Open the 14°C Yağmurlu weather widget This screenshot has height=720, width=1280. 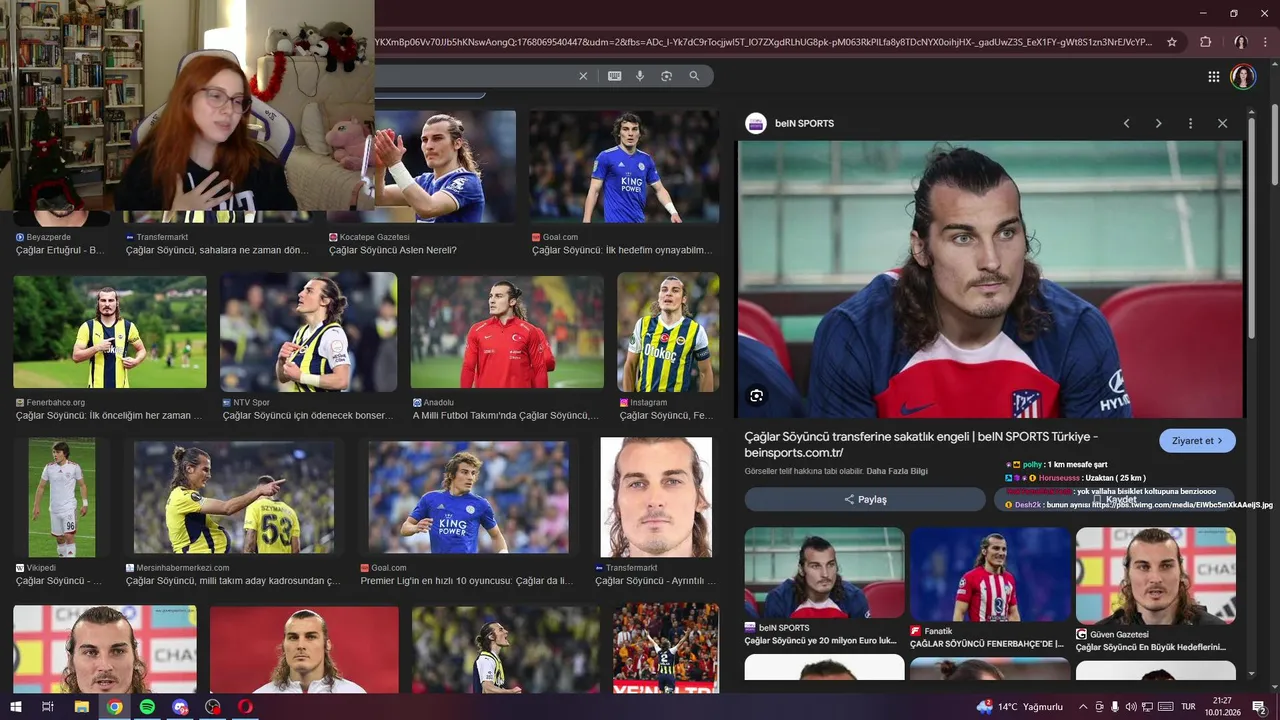click(x=1020, y=707)
